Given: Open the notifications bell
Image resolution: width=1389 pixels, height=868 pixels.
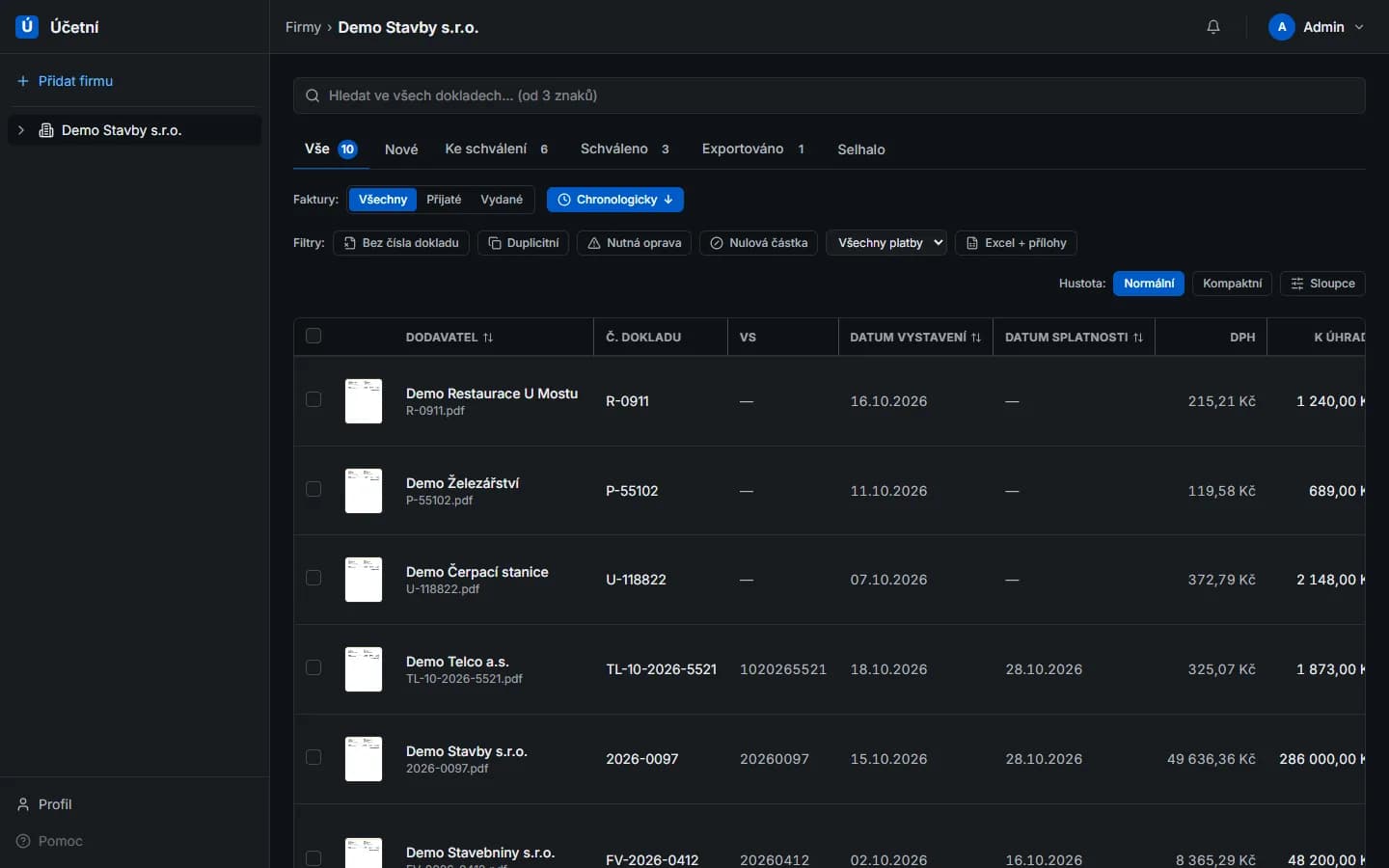Looking at the screenshot, I should coord(1213,27).
